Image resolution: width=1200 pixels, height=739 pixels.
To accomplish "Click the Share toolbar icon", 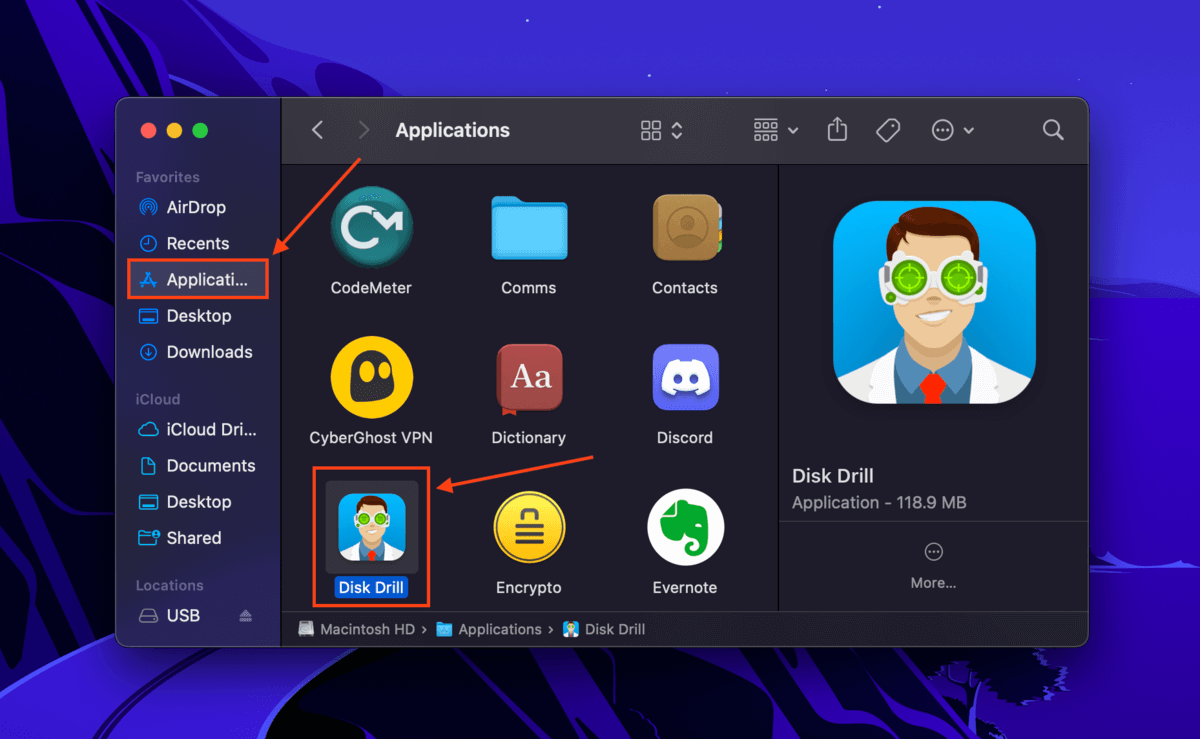I will [837, 130].
